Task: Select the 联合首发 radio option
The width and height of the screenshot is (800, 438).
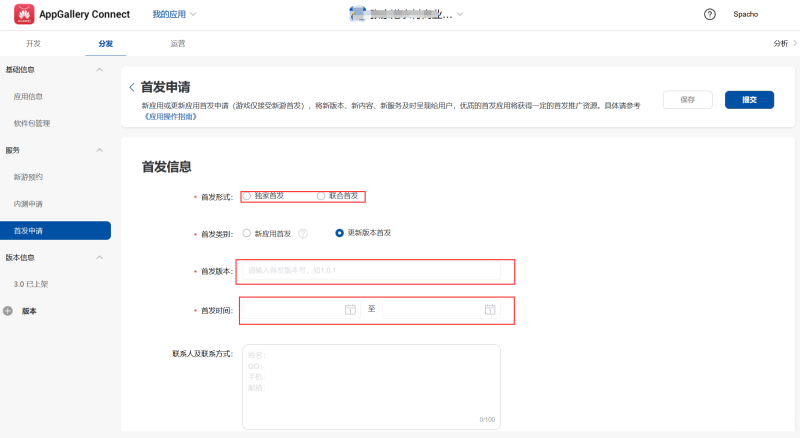Action: (321, 196)
